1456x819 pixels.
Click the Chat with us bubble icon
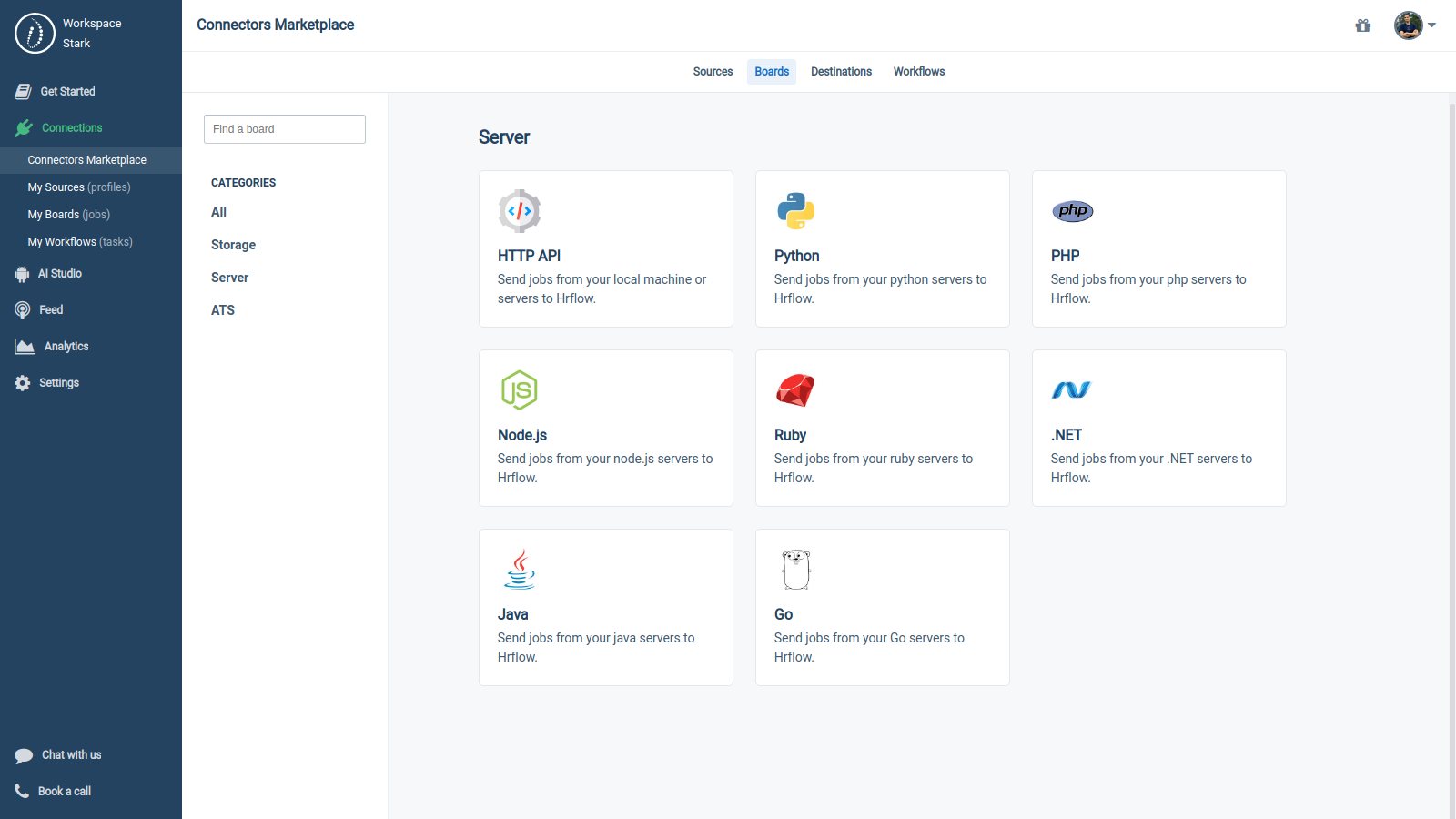pyautogui.click(x=24, y=755)
